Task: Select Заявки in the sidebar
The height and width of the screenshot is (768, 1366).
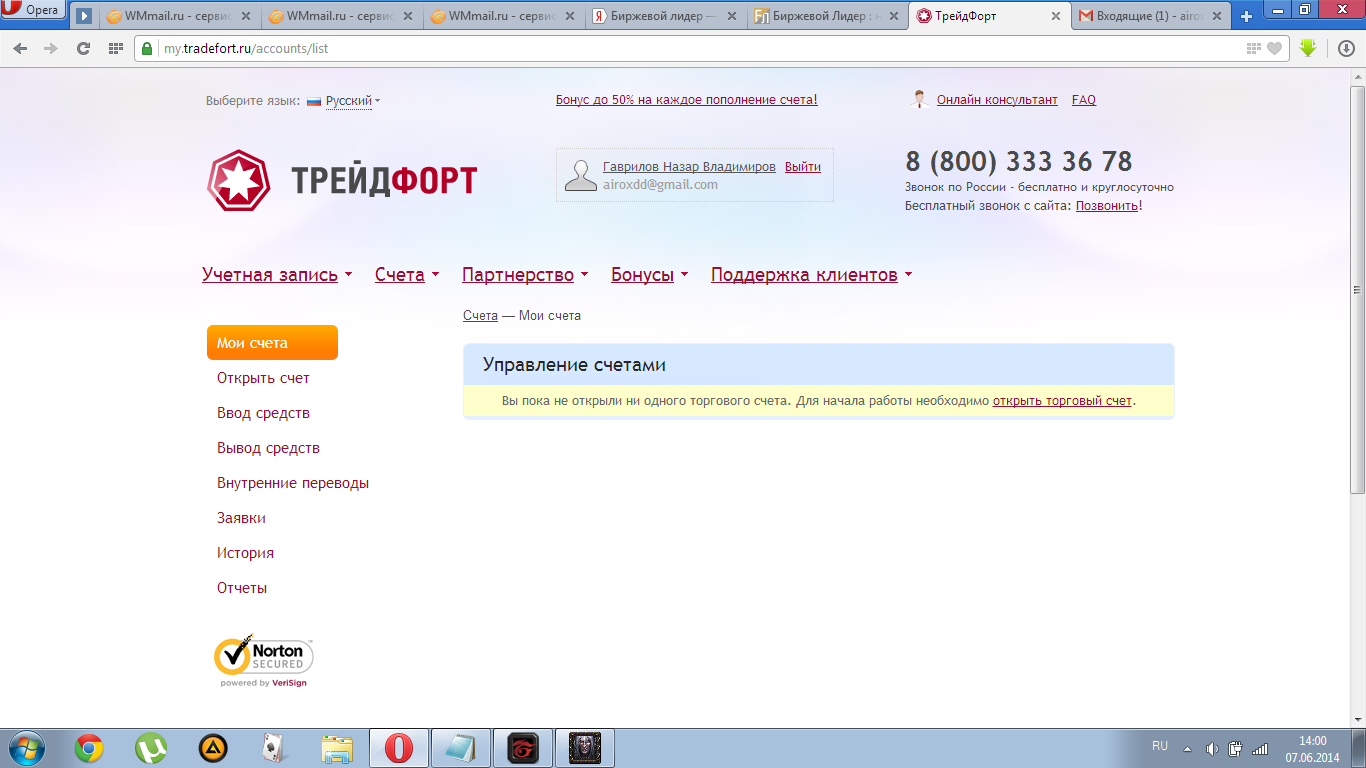Action: pos(241,518)
